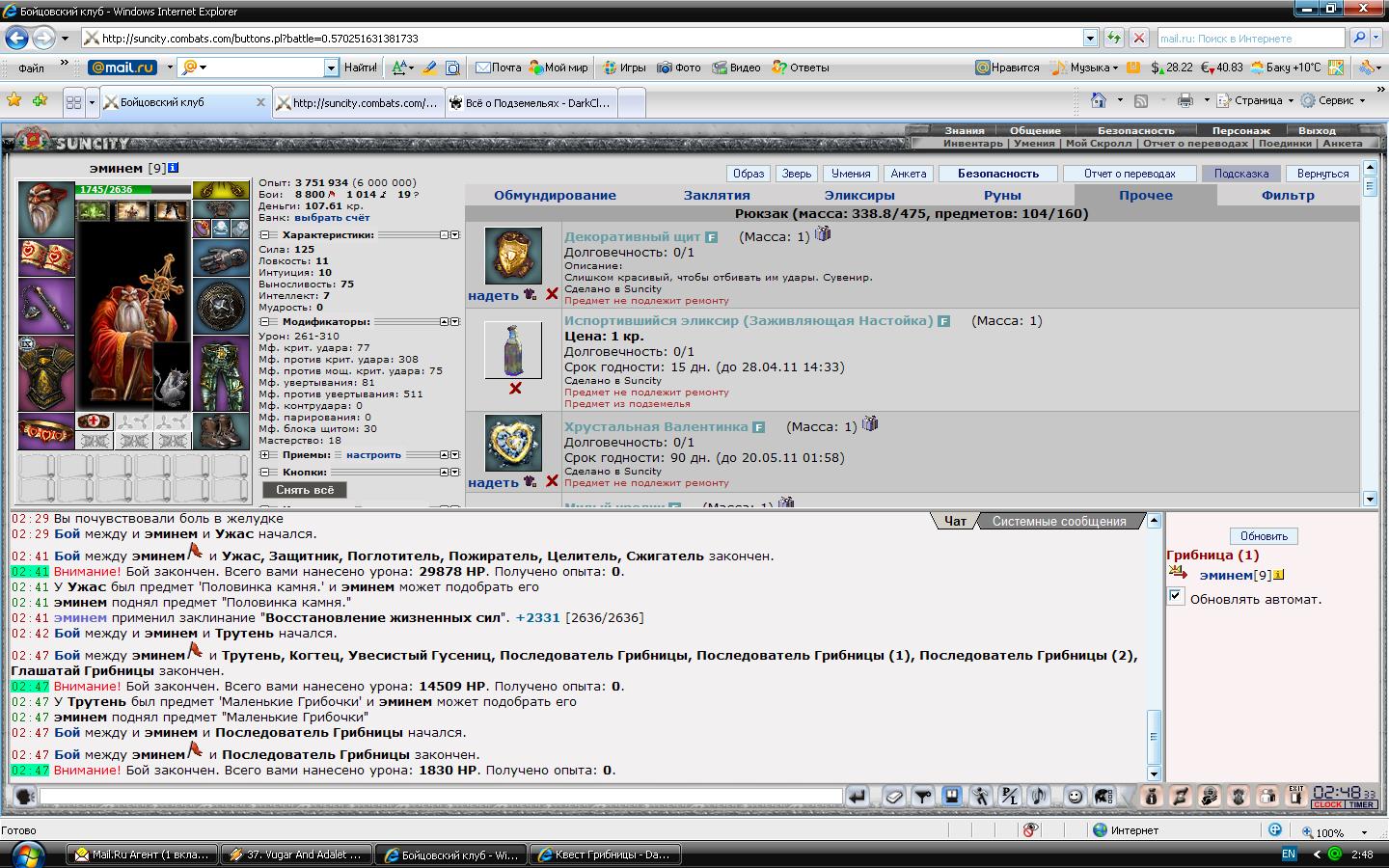Screen dimensions: 1389x868
Task: Switch display to TIMER mode
Action: (x=1361, y=804)
